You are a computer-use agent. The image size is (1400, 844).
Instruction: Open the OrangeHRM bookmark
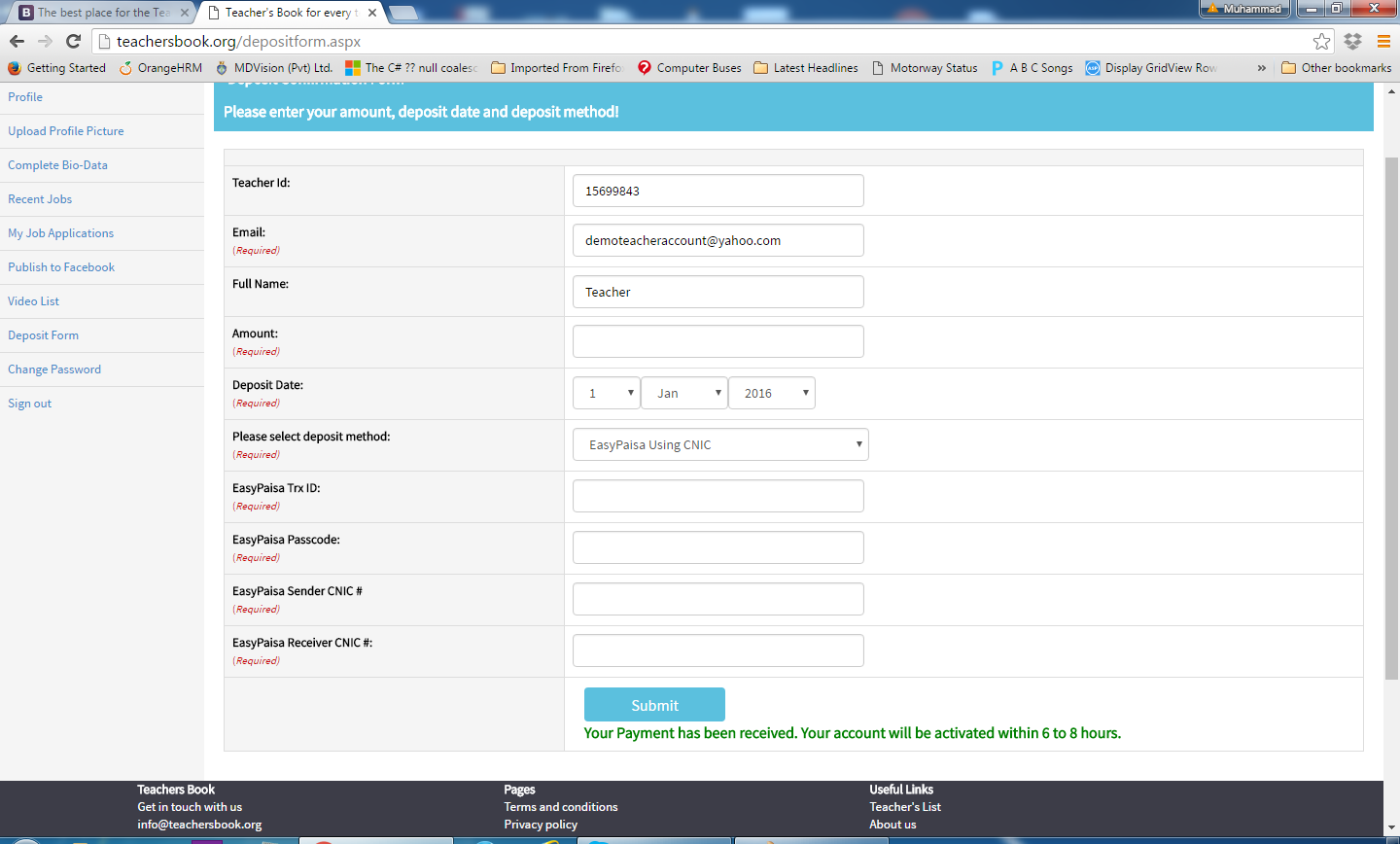158,68
